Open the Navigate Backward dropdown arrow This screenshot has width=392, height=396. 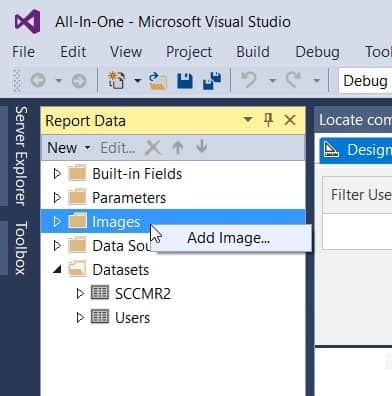click(x=59, y=80)
